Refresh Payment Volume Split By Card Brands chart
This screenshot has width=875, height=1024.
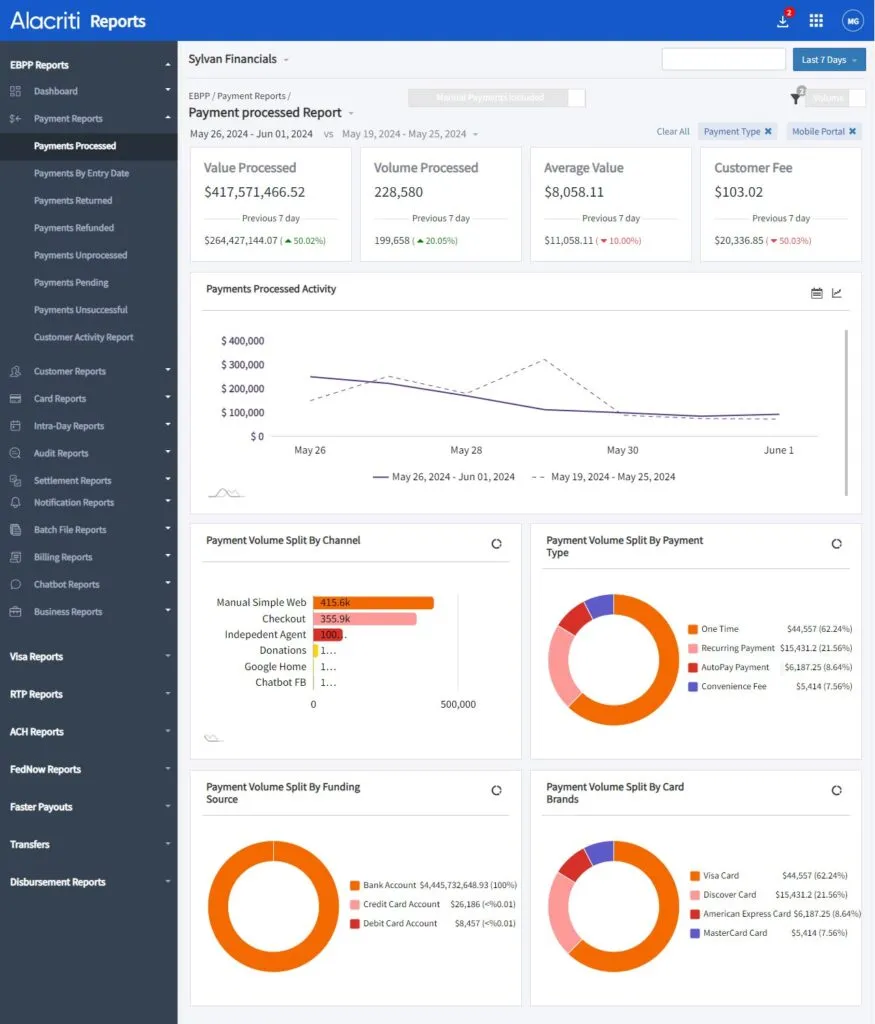point(836,790)
